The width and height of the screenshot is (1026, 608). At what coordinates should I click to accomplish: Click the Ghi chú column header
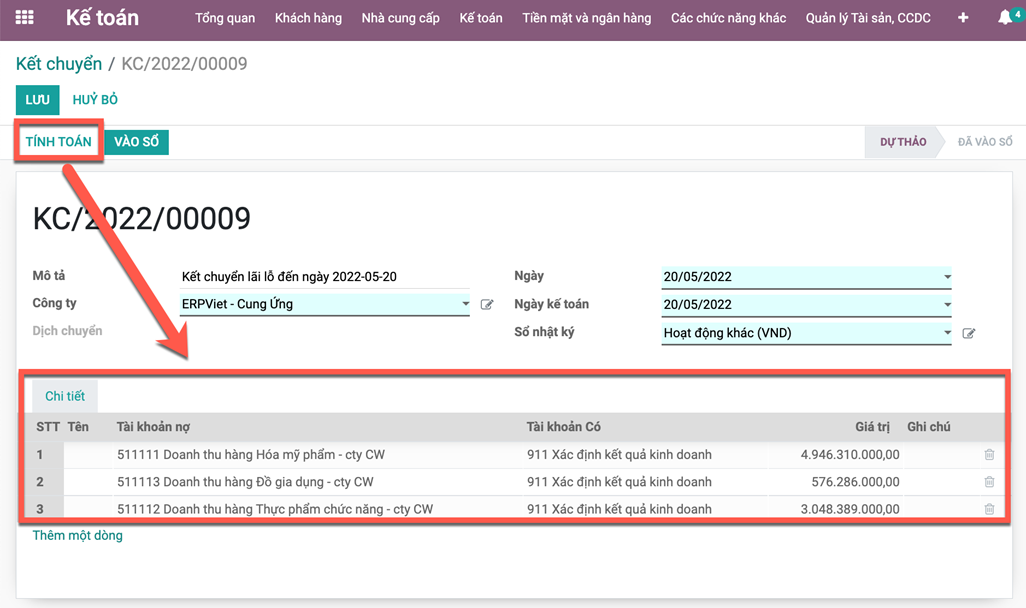pos(929,427)
